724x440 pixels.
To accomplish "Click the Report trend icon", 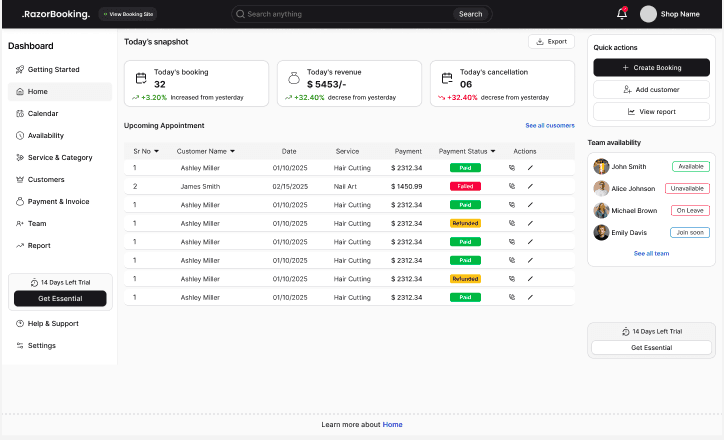I will point(20,246).
